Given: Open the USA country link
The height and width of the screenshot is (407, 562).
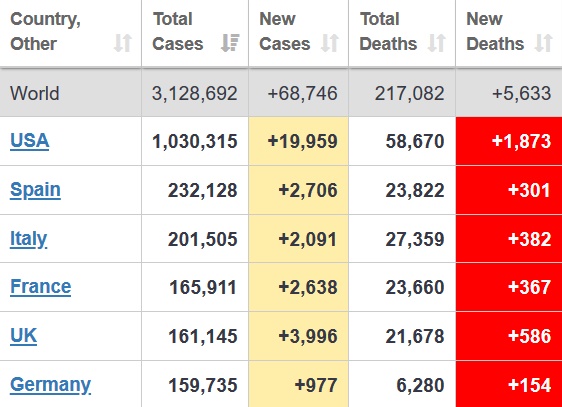Looking at the screenshot, I should 29,140.
